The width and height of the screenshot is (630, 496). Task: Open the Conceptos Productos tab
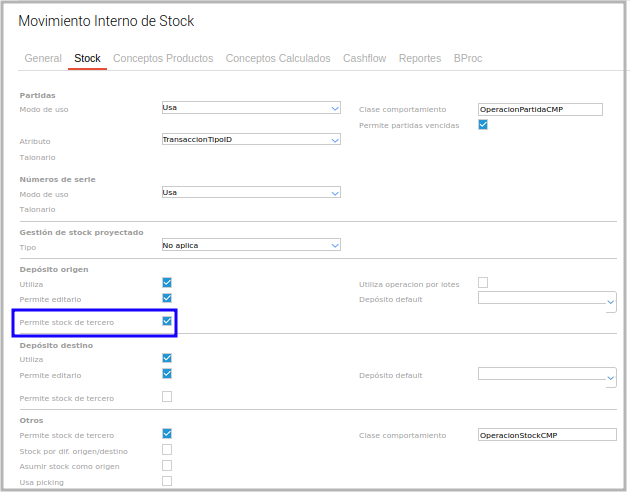coord(163,59)
